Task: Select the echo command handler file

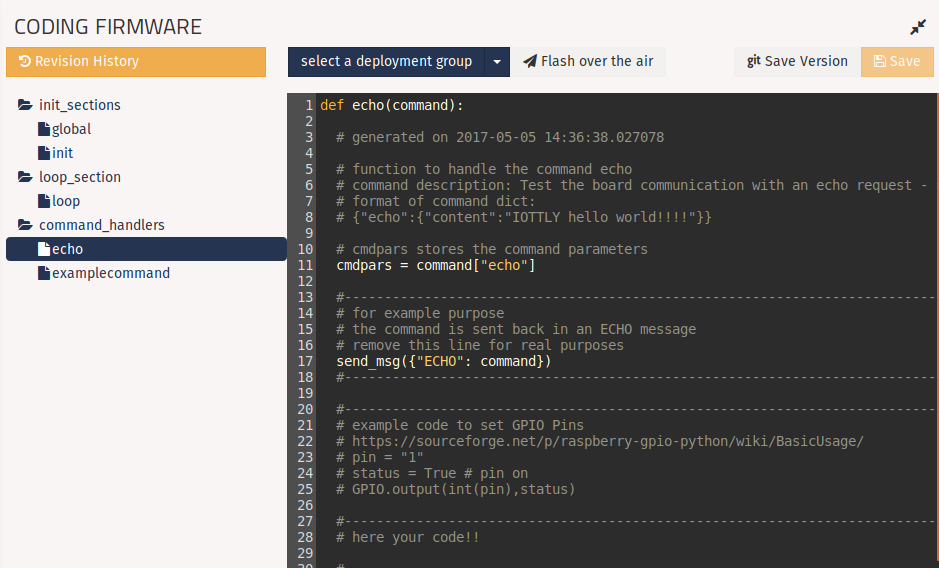Action: [67, 249]
